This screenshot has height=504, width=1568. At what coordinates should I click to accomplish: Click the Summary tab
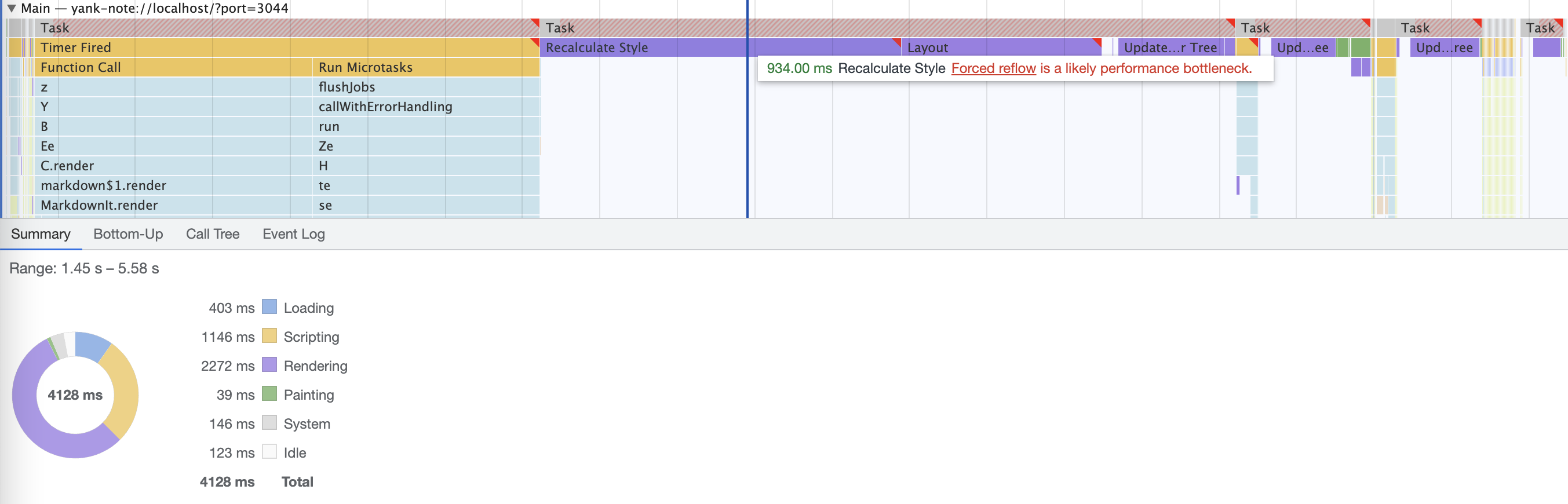tap(41, 235)
